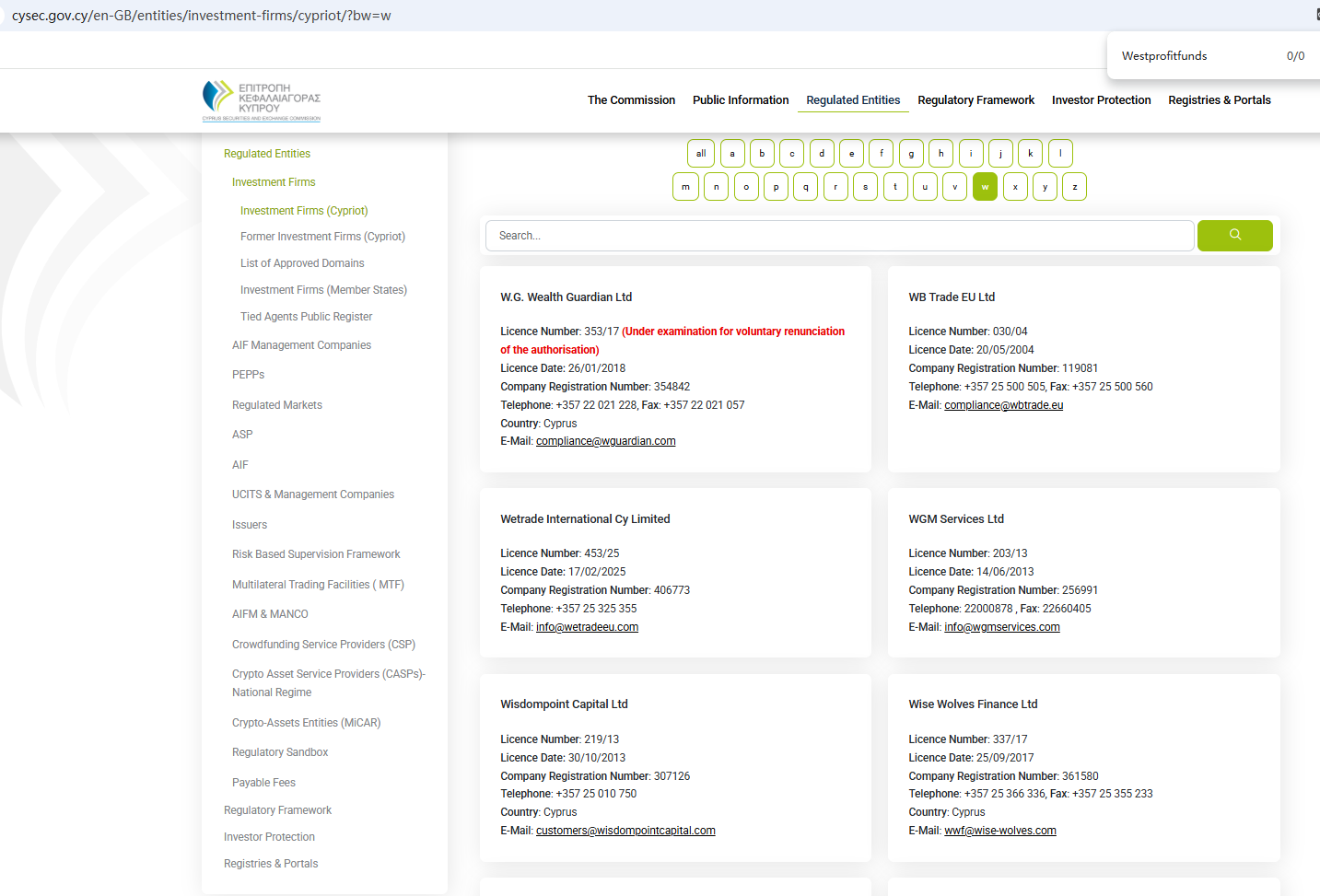Open Registries & Portals top menu
Viewport: 1320px width, 896px height.
pyautogui.click(x=1219, y=100)
